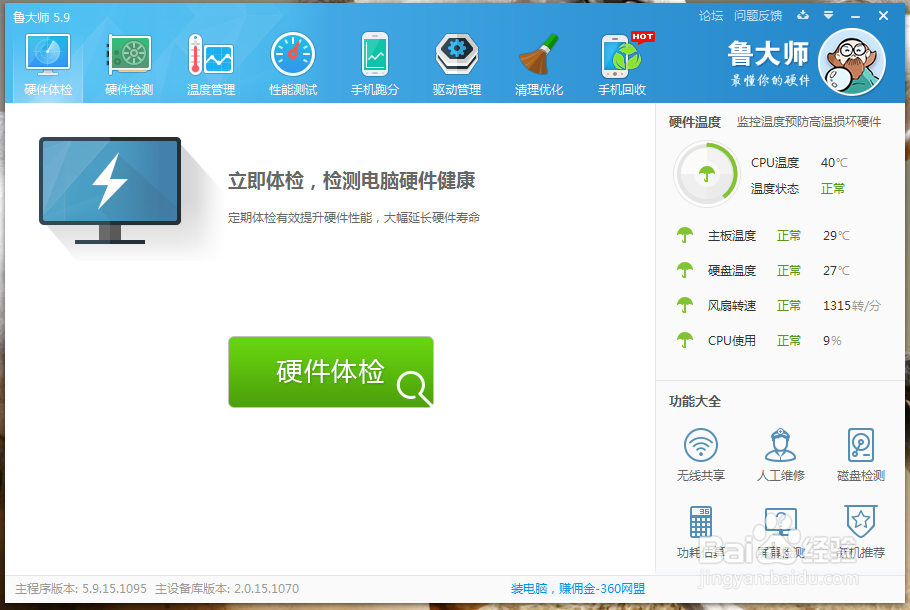Screen dimensions: 910x610
Task: Click the 功能大全 section heading
Action: click(x=695, y=401)
